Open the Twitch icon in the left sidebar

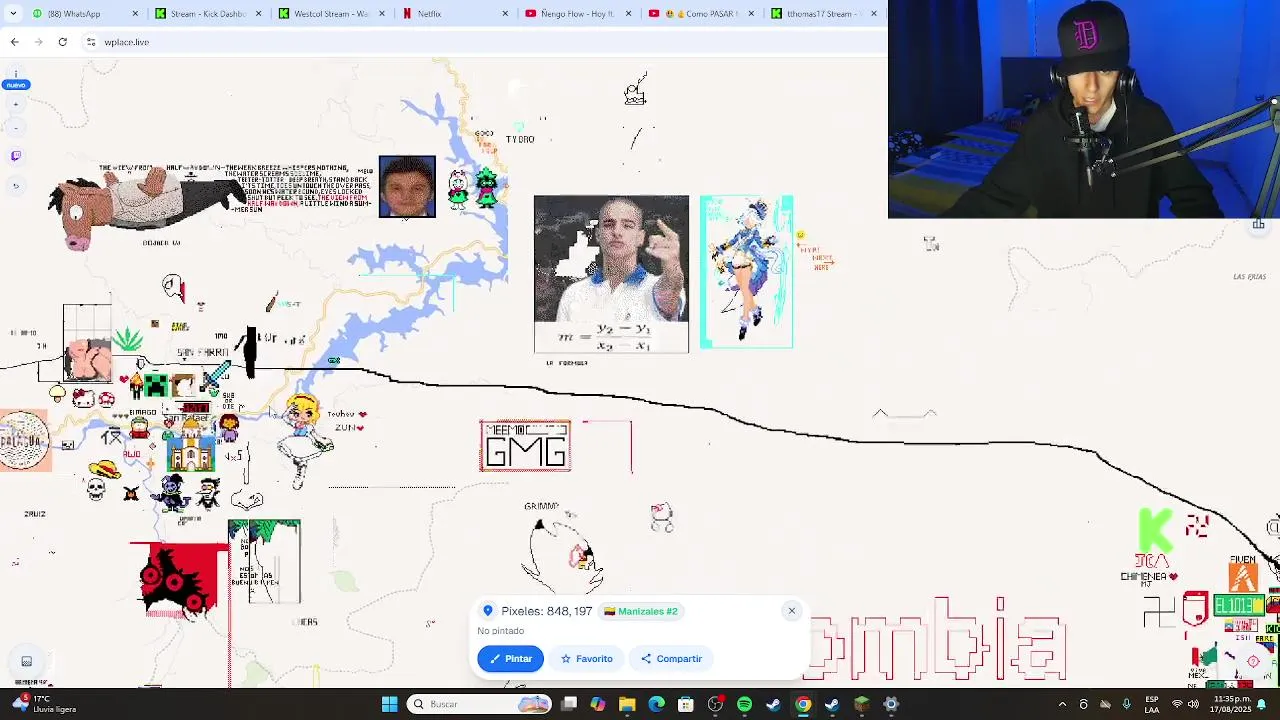[15, 156]
